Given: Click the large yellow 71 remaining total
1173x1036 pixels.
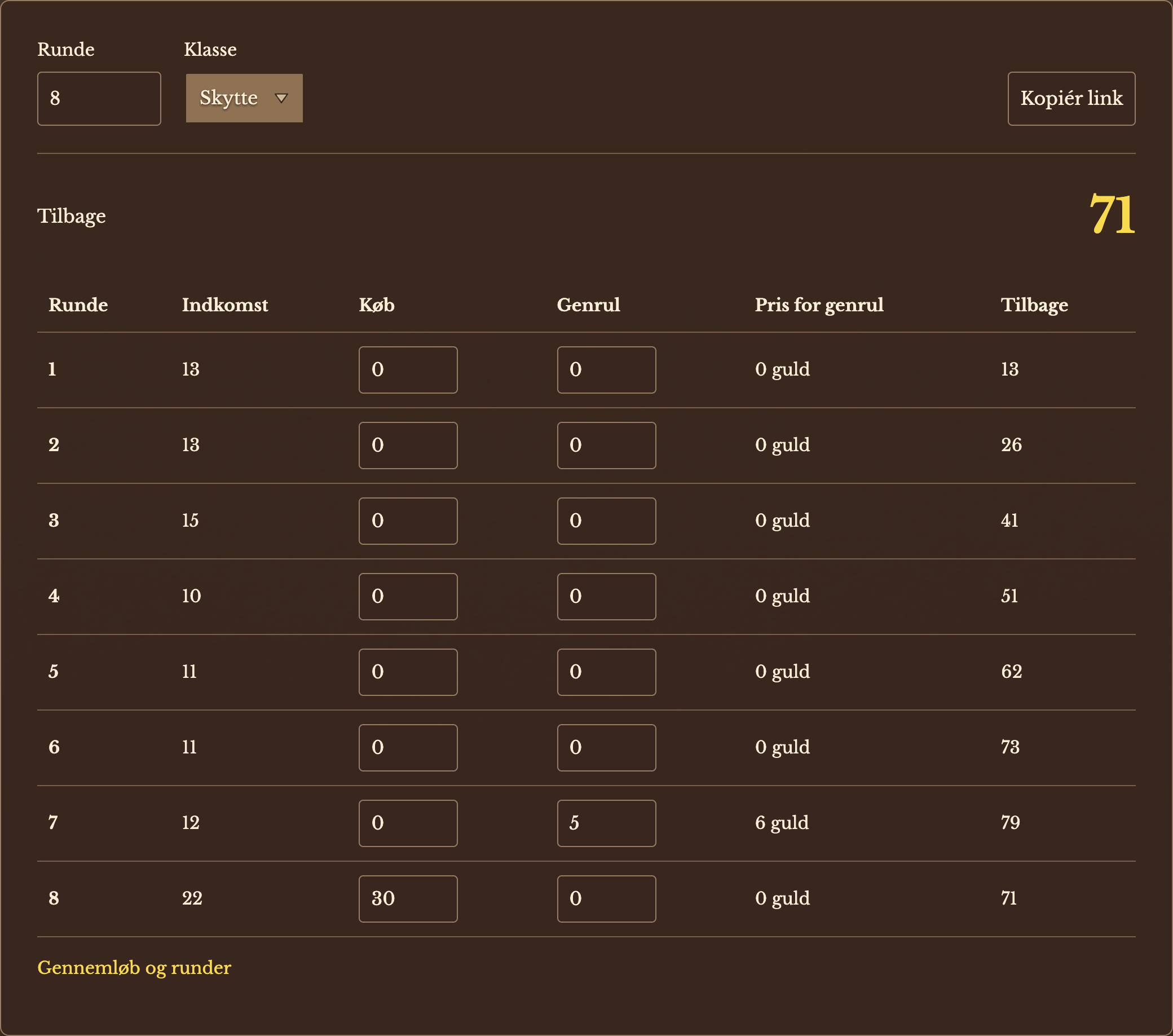Looking at the screenshot, I should pos(1112,215).
